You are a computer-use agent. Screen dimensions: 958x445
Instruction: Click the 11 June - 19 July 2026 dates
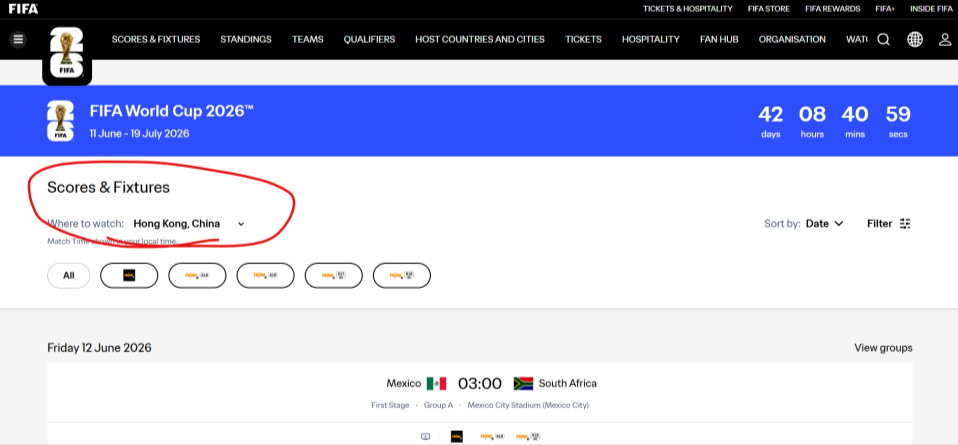[139, 134]
